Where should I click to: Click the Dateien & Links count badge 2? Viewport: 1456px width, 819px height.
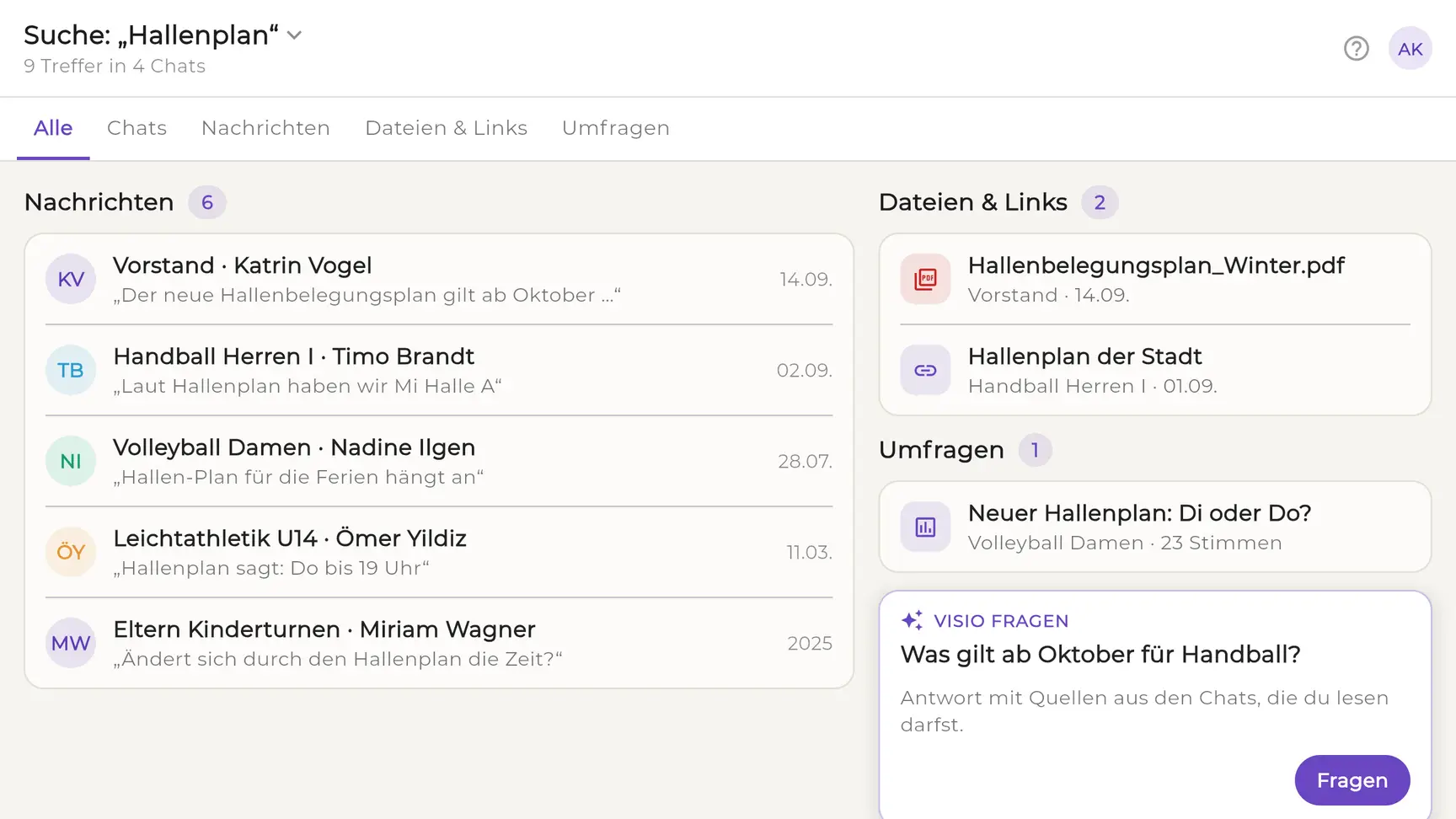click(1100, 202)
